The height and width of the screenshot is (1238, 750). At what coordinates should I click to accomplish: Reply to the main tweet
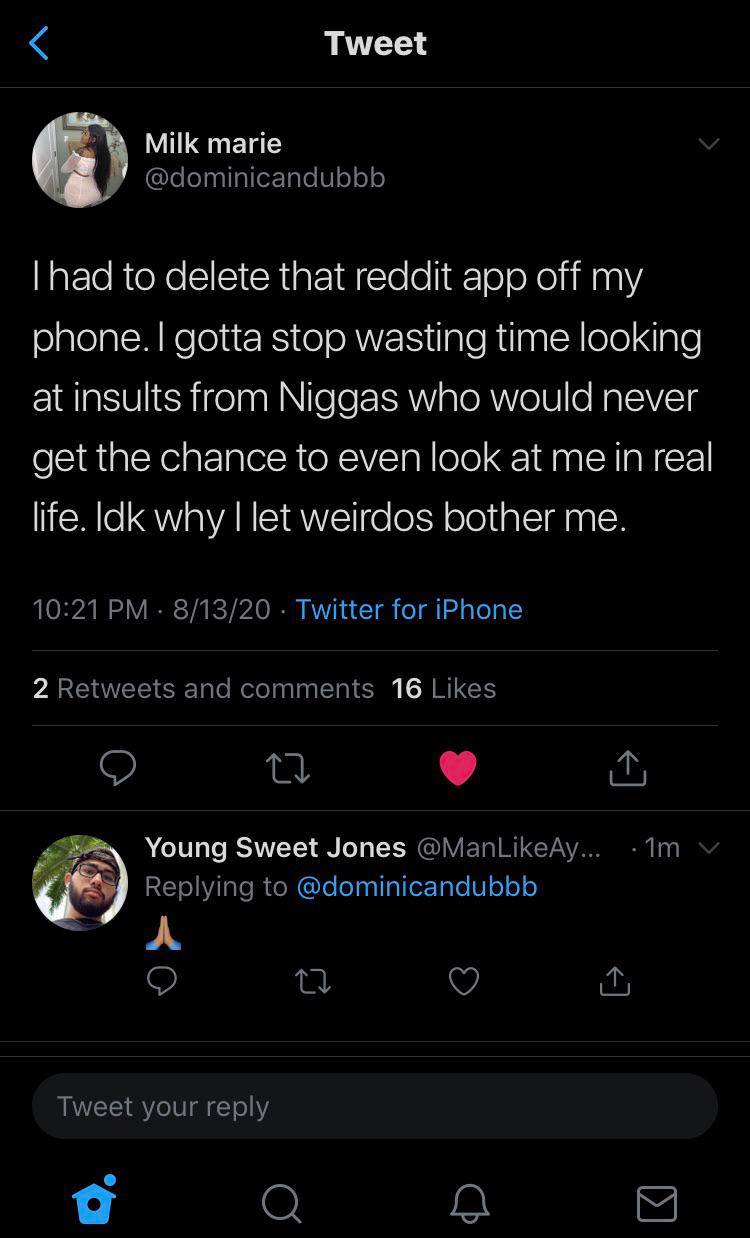(118, 768)
